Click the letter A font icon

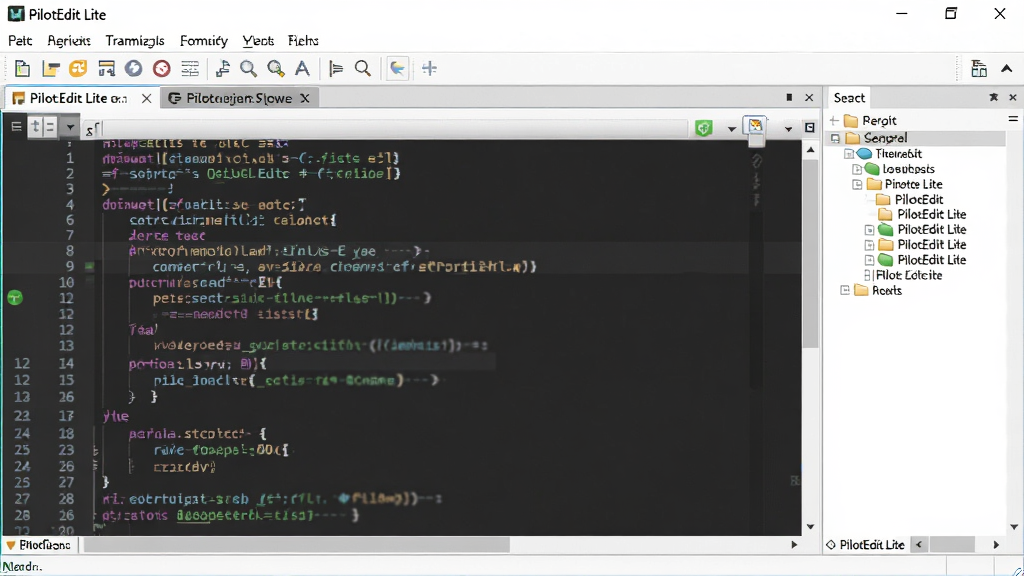pos(302,69)
